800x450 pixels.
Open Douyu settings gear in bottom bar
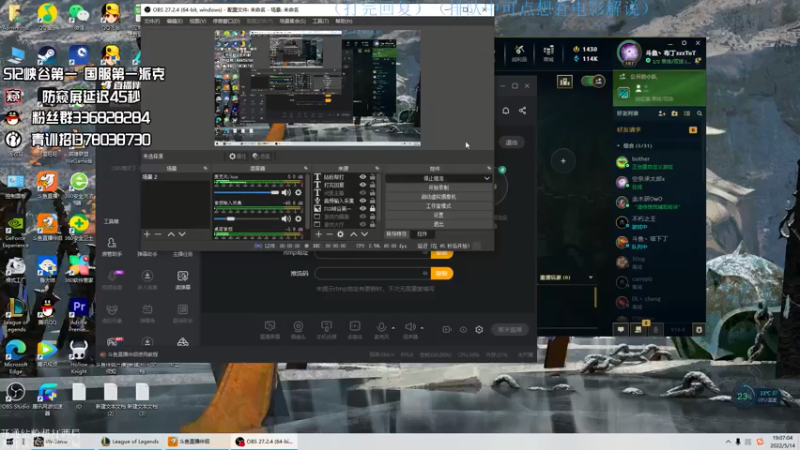[x=479, y=330]
